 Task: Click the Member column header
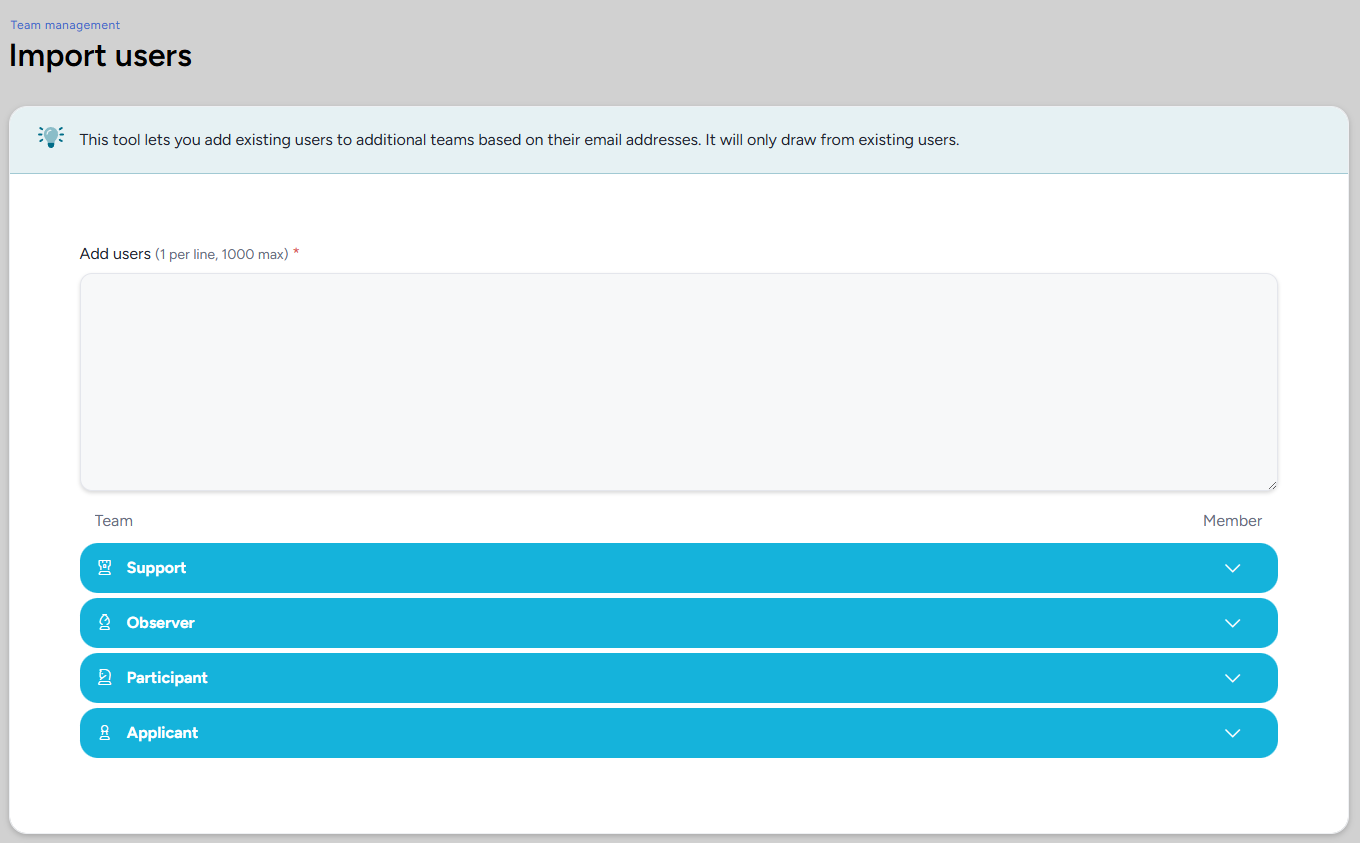[x=1232, y=521]
